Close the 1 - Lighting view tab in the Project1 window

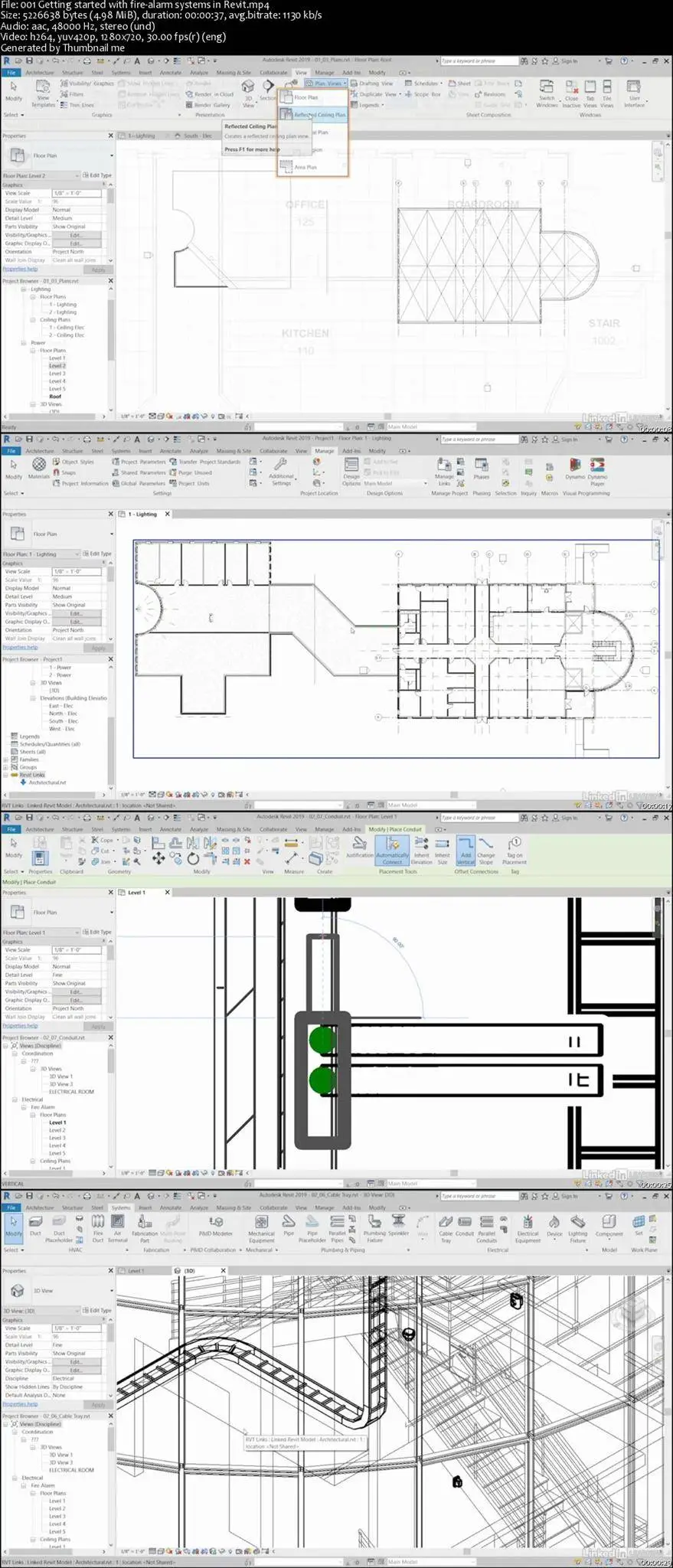(x=168, y=514)
